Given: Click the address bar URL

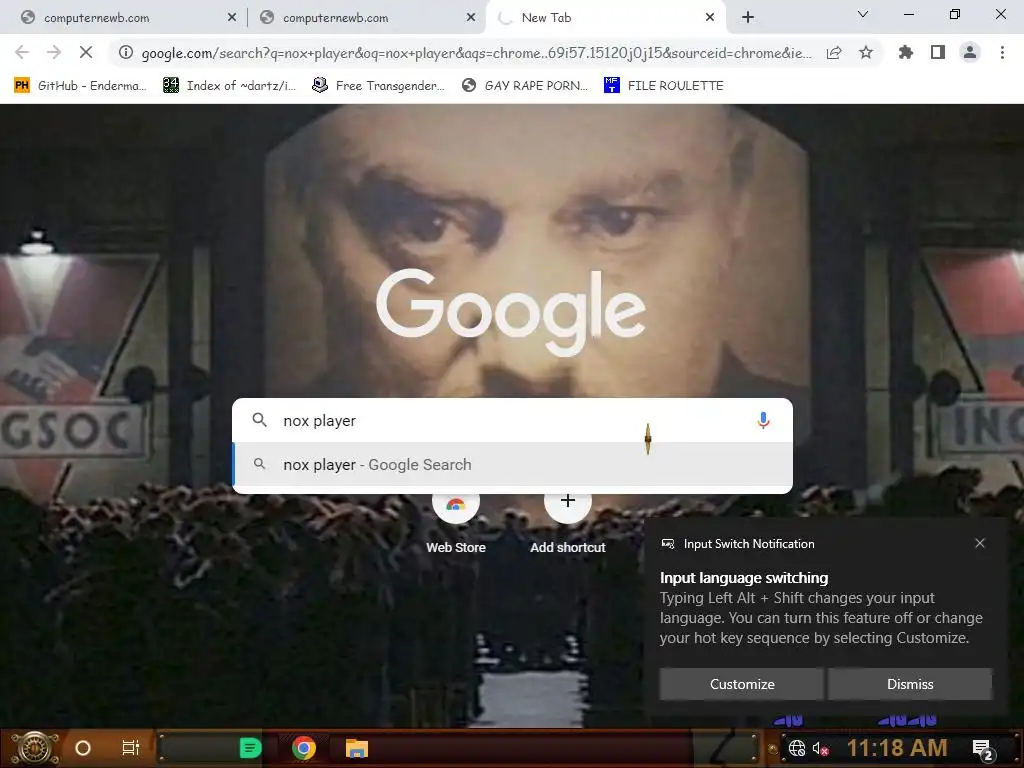Looking at the screenshot, I should point(476,53).
